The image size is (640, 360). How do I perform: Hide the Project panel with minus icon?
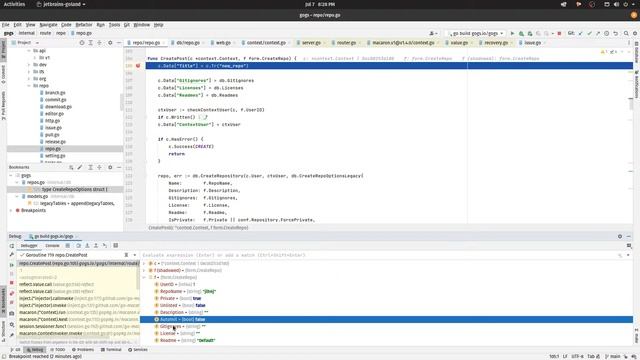pyautogui.click(x=119, y=43)
